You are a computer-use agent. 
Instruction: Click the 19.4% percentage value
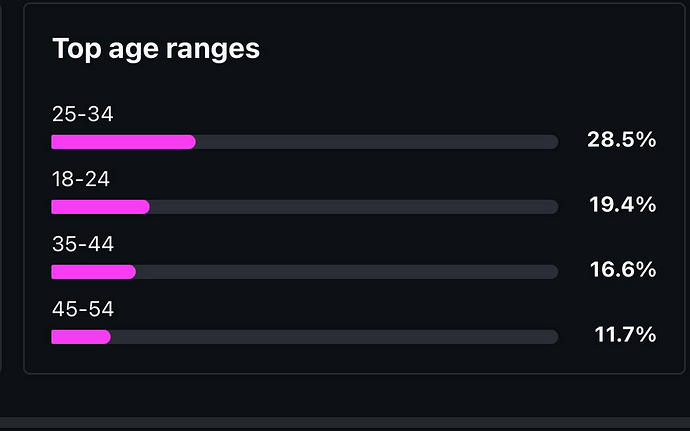point(622,205)
